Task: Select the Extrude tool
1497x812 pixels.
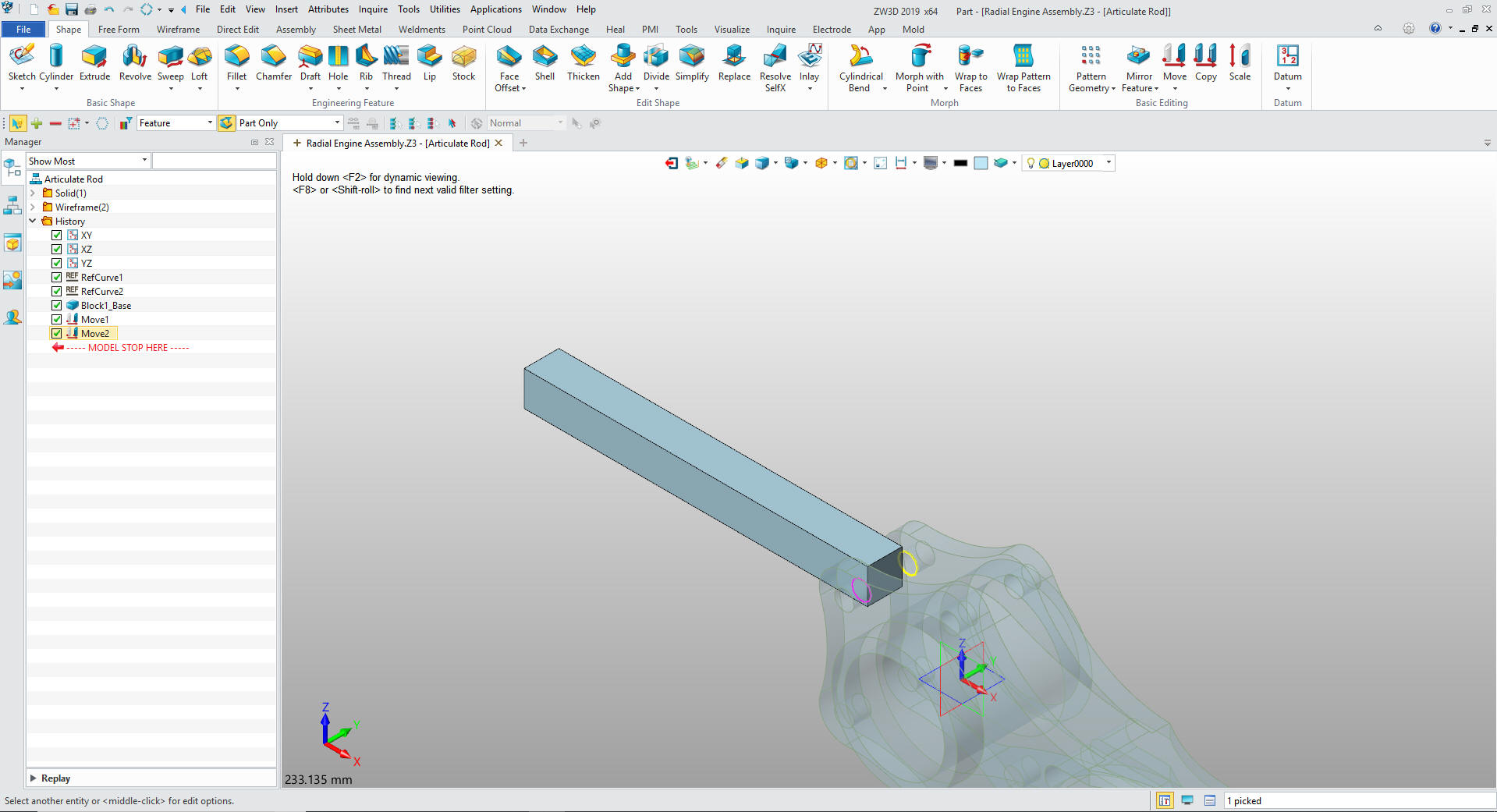Action: coord(94,62)
